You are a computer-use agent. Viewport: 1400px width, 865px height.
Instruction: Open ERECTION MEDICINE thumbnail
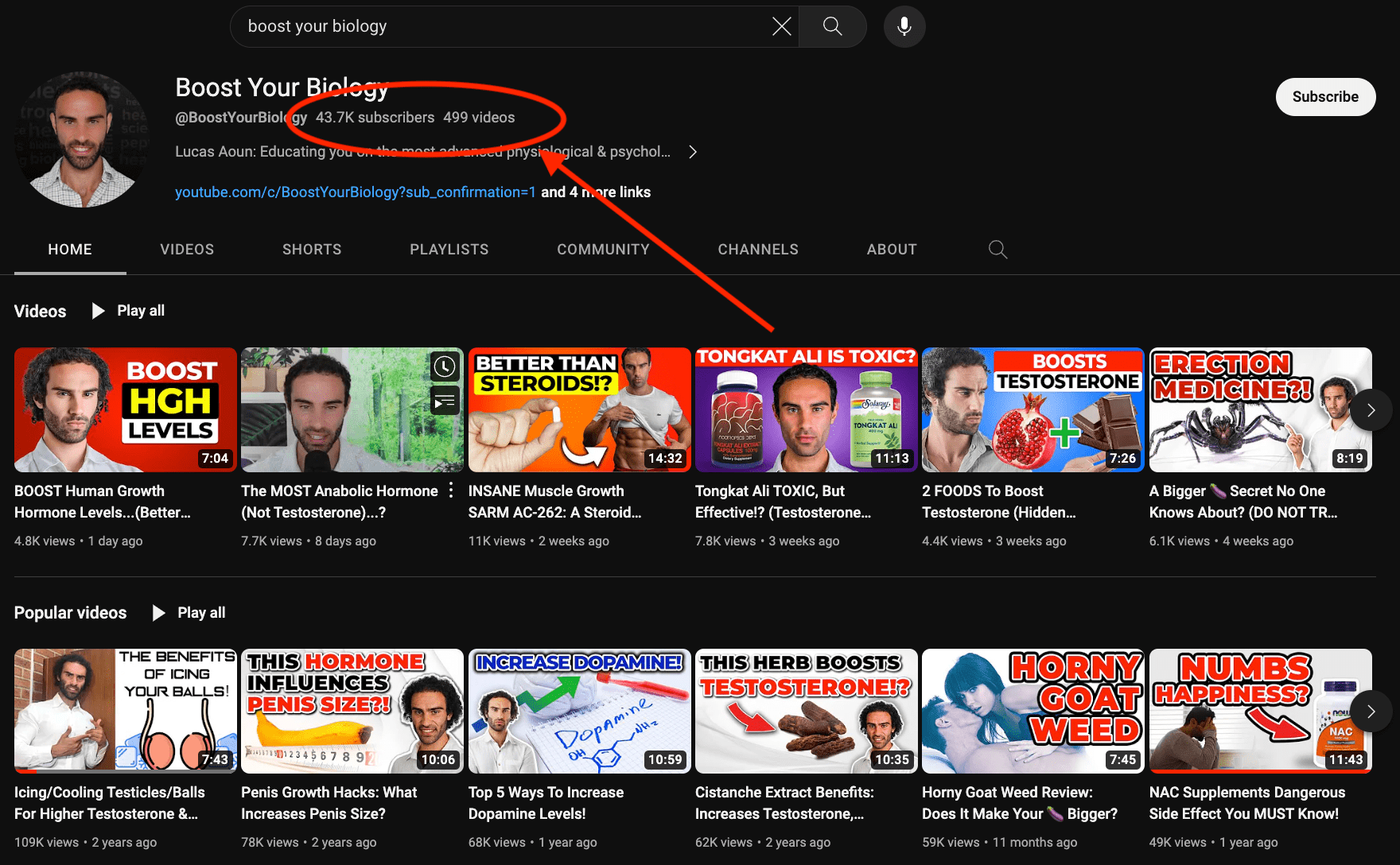point(1261,409)
